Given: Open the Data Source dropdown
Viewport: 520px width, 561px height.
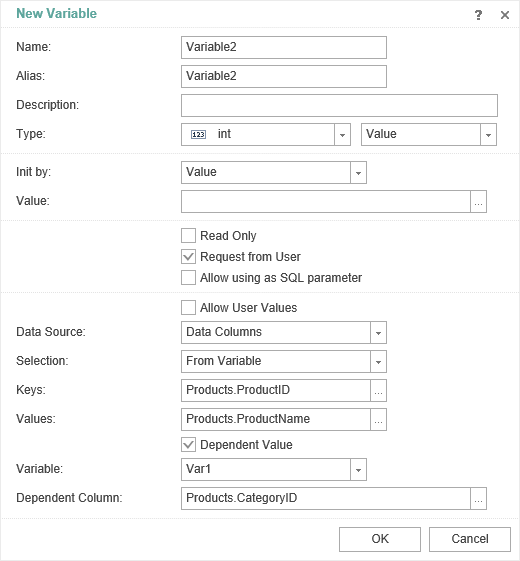Looking at the screenshot, I should pos(378,332).
